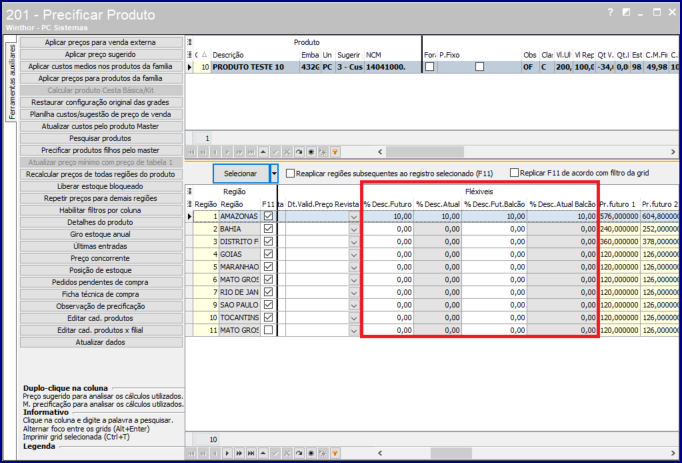Click Recalcular preços de todas regiões do produto

pos(101,174)
